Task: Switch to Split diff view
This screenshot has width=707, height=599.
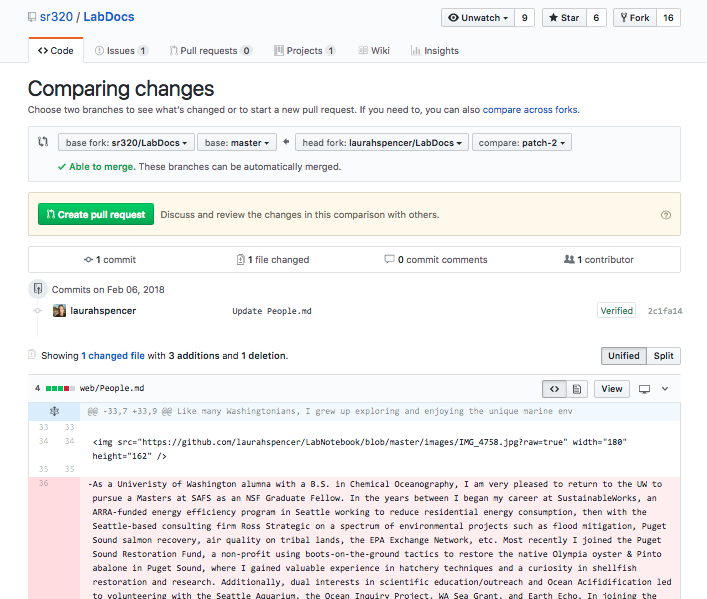Action: tap(663, 355)
